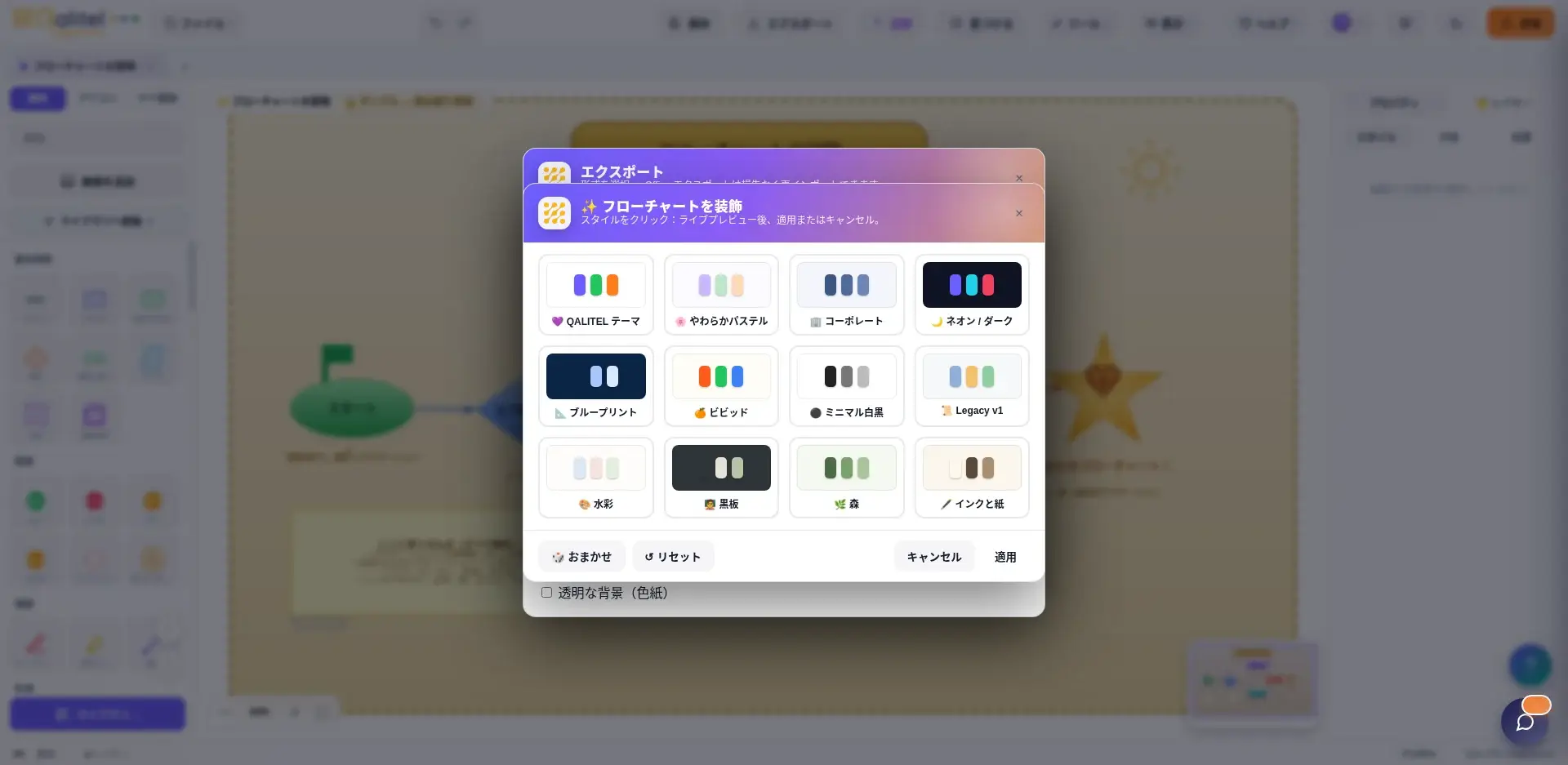Pick the インクと紙 style card
This screenshot has width=1568, height=765.
click(x=972, y=478)
